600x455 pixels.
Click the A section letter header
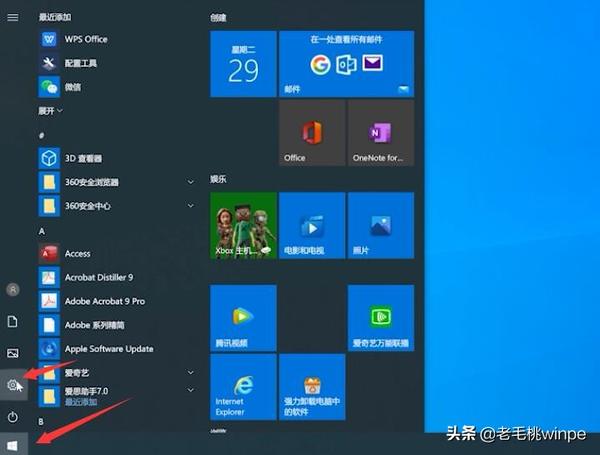pyautogui.click(x=42, y=231)
